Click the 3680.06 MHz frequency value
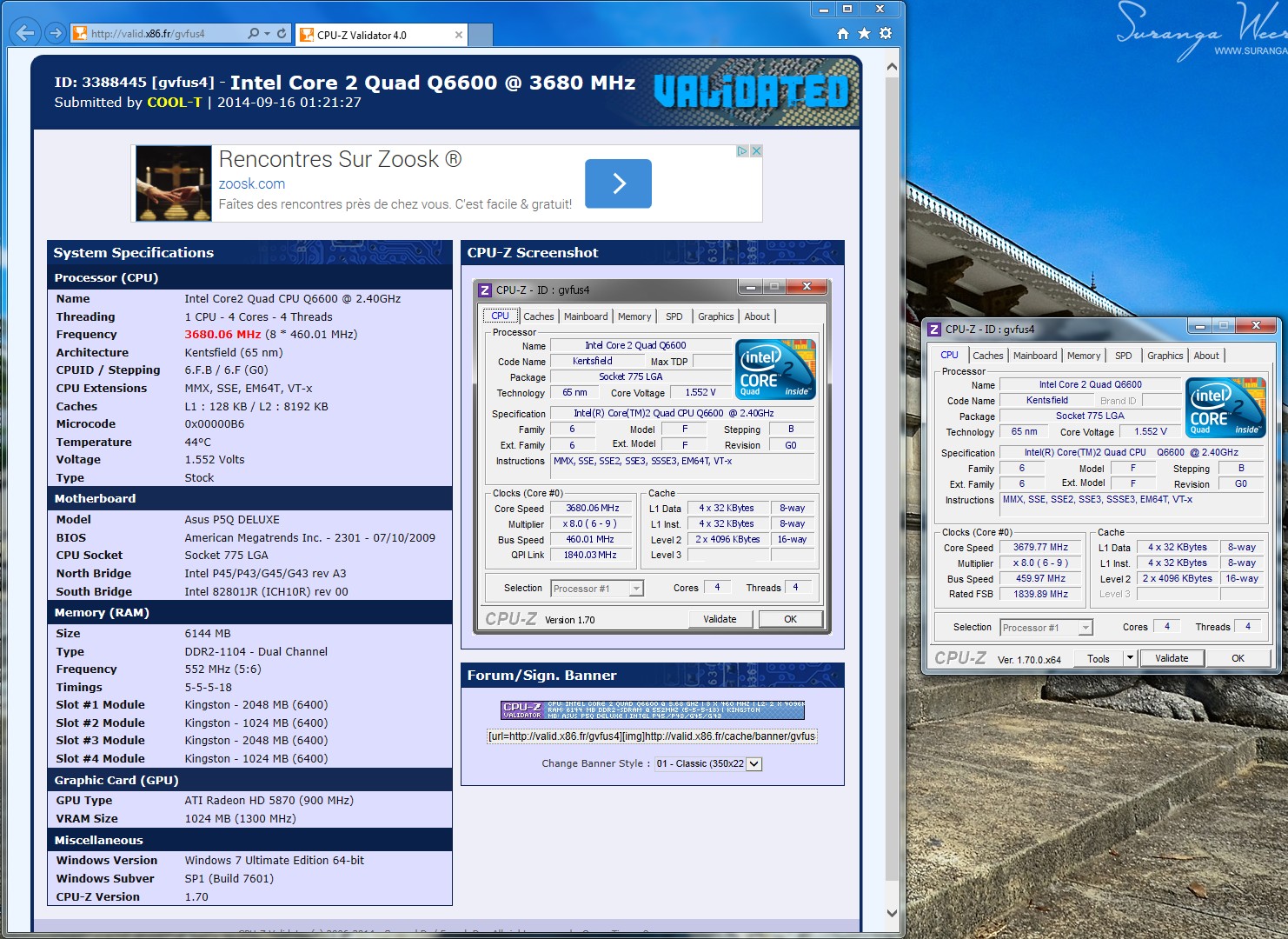 pos(222,334)
